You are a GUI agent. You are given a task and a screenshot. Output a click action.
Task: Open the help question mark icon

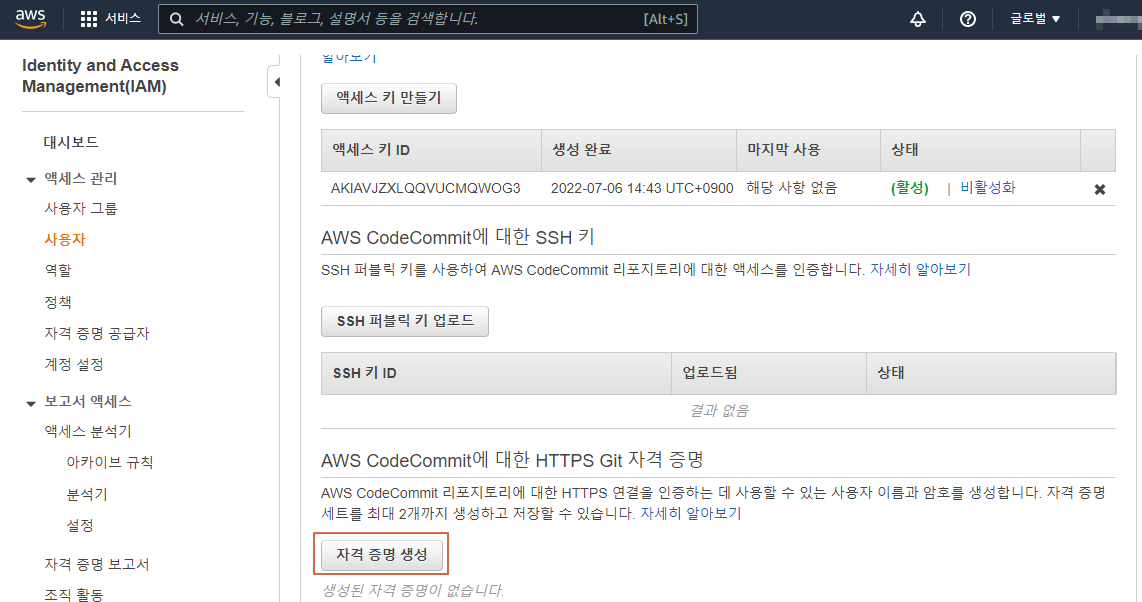(x=967, y=19)
